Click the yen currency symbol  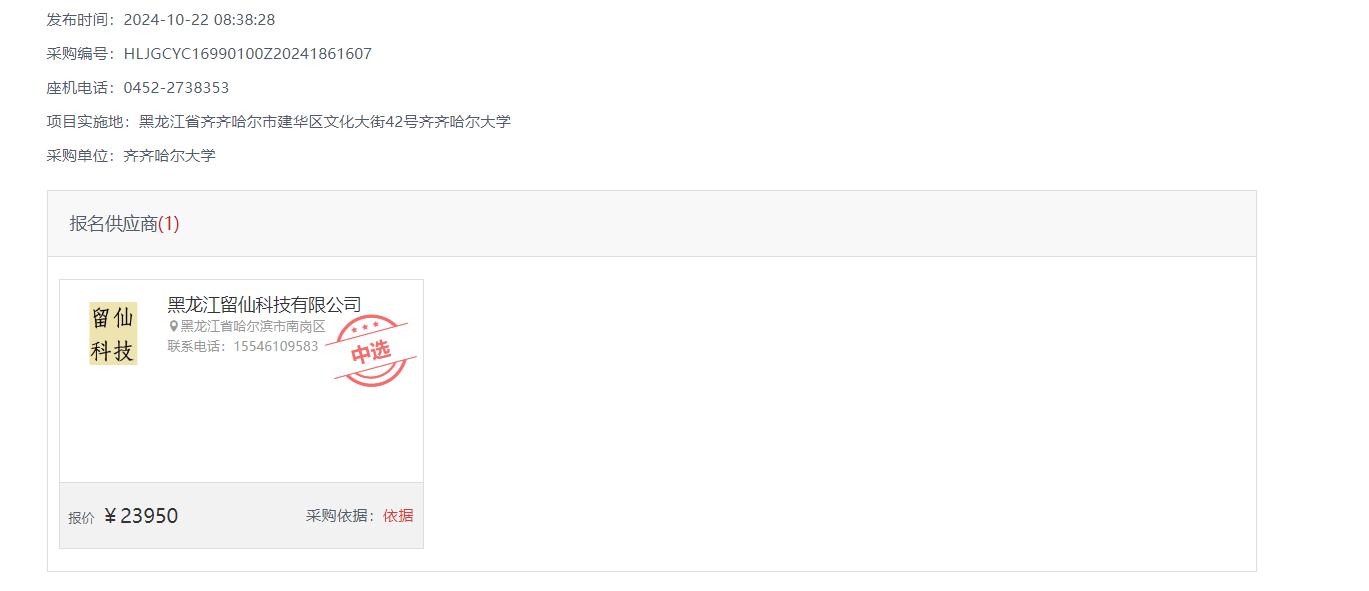pyautogui.click(x=111, y=516)
